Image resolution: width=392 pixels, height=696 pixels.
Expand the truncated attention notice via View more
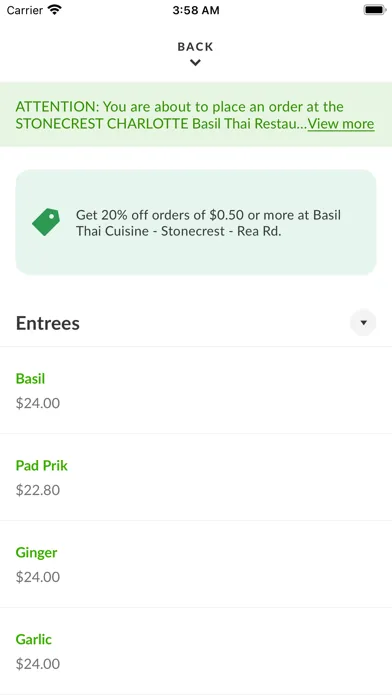[x=341, y=124]
